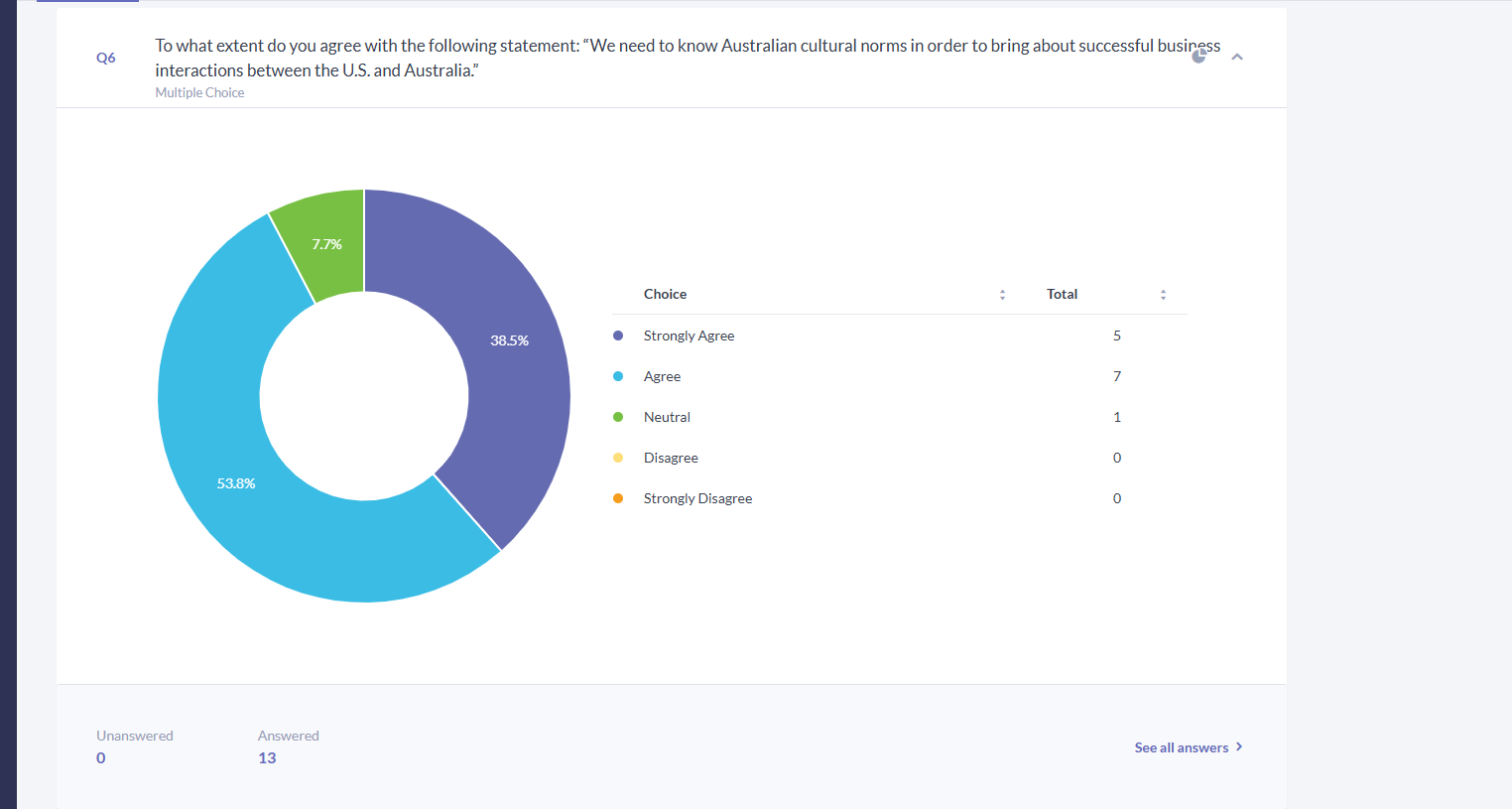Image resolution: width=1512 pixels, height=809 pixels.
Task: Sort table by the Total column arrows
Action: 1163,295
